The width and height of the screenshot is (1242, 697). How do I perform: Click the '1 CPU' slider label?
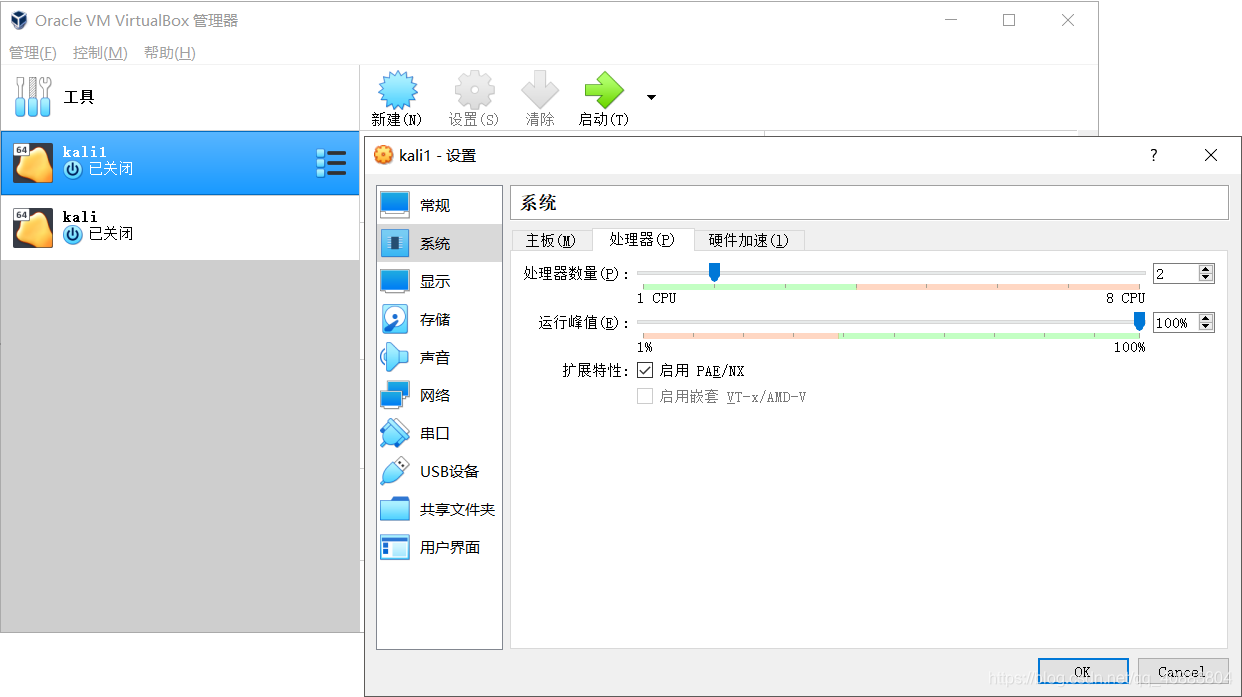656,298
